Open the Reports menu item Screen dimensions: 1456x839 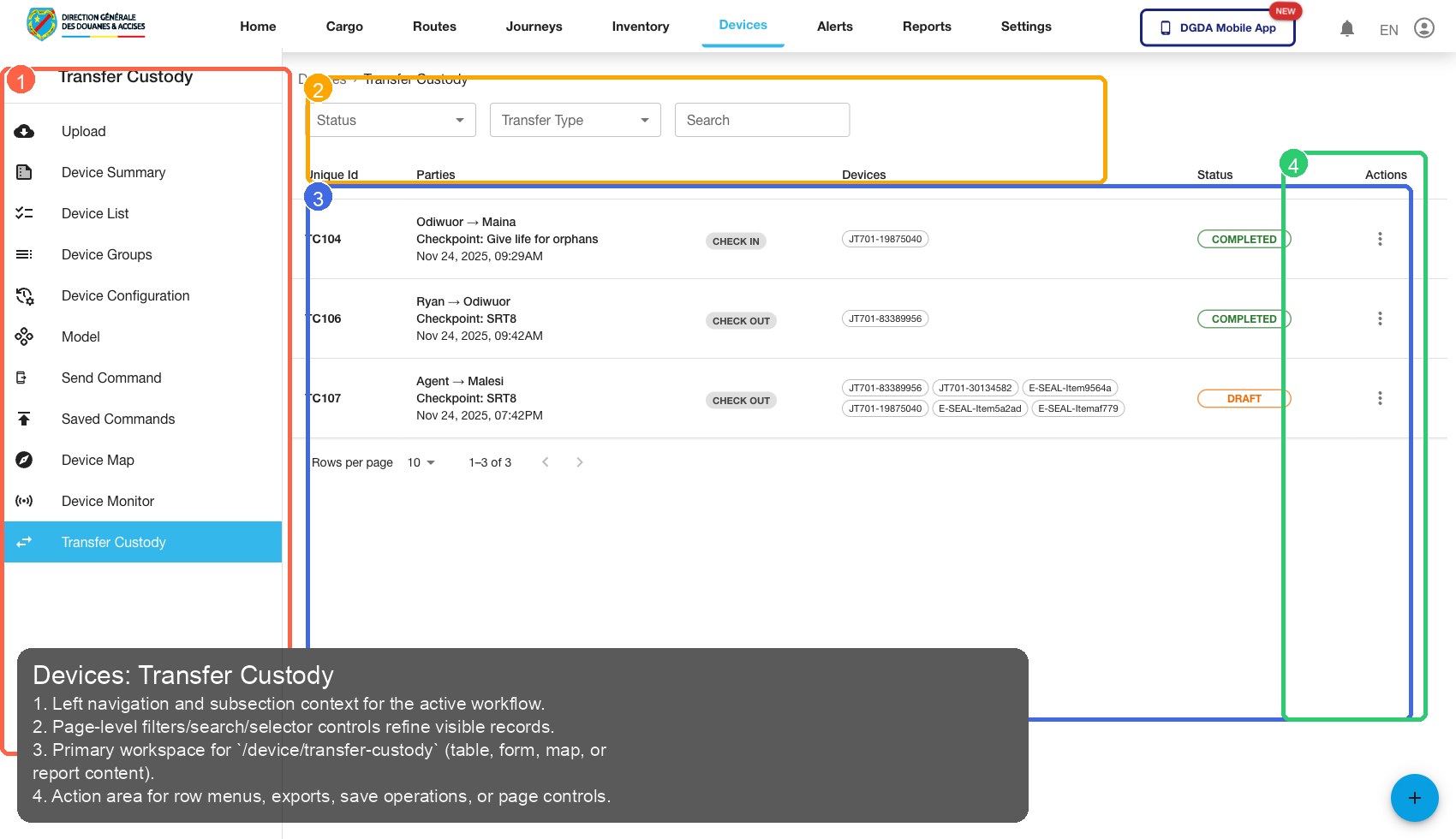click(x=927, y=27)
